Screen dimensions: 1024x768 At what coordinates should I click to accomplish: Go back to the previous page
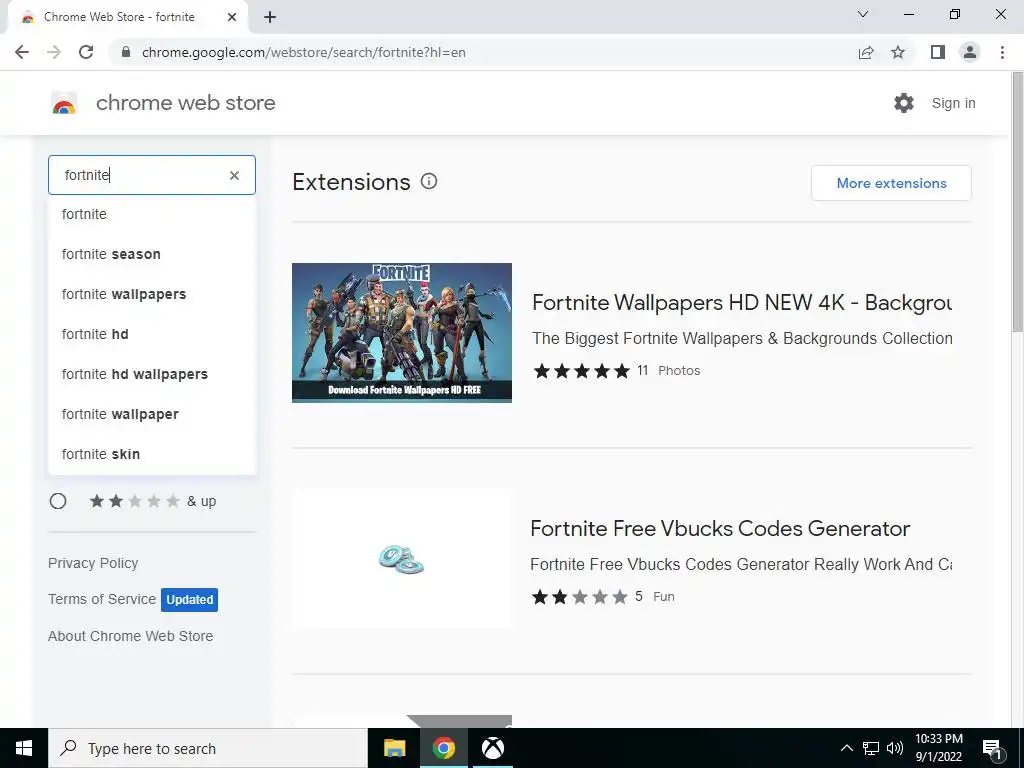click(x=22, y=52)
